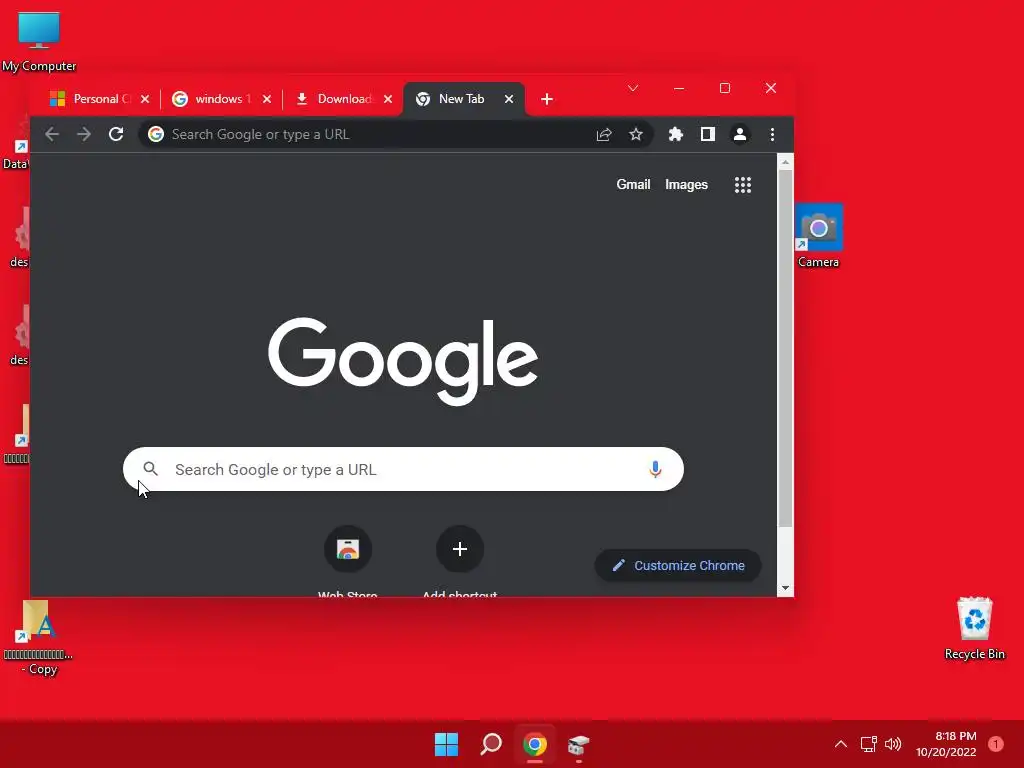Go back using Chrome's back arrow

52,135
